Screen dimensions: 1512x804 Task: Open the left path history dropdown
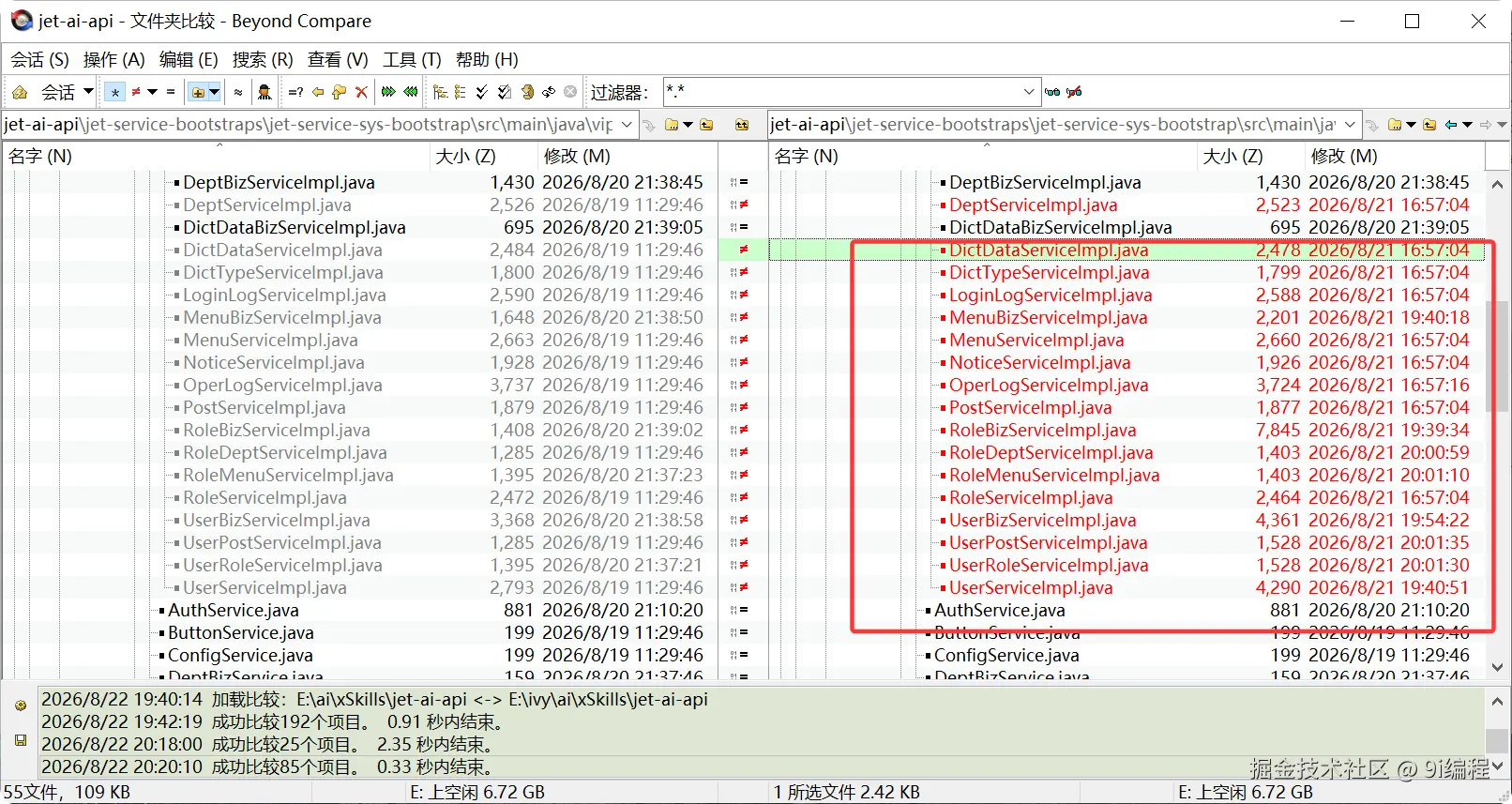(x=627, y=125)
